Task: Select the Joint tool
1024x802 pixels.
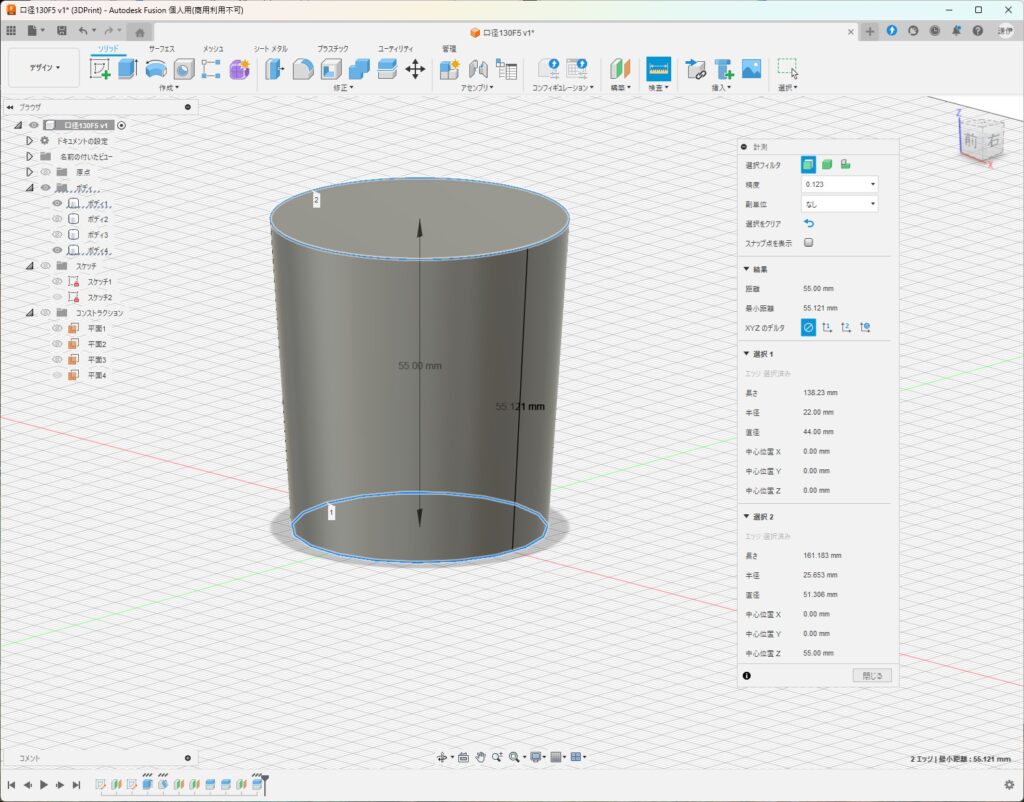Action: (x=478, y=69)
